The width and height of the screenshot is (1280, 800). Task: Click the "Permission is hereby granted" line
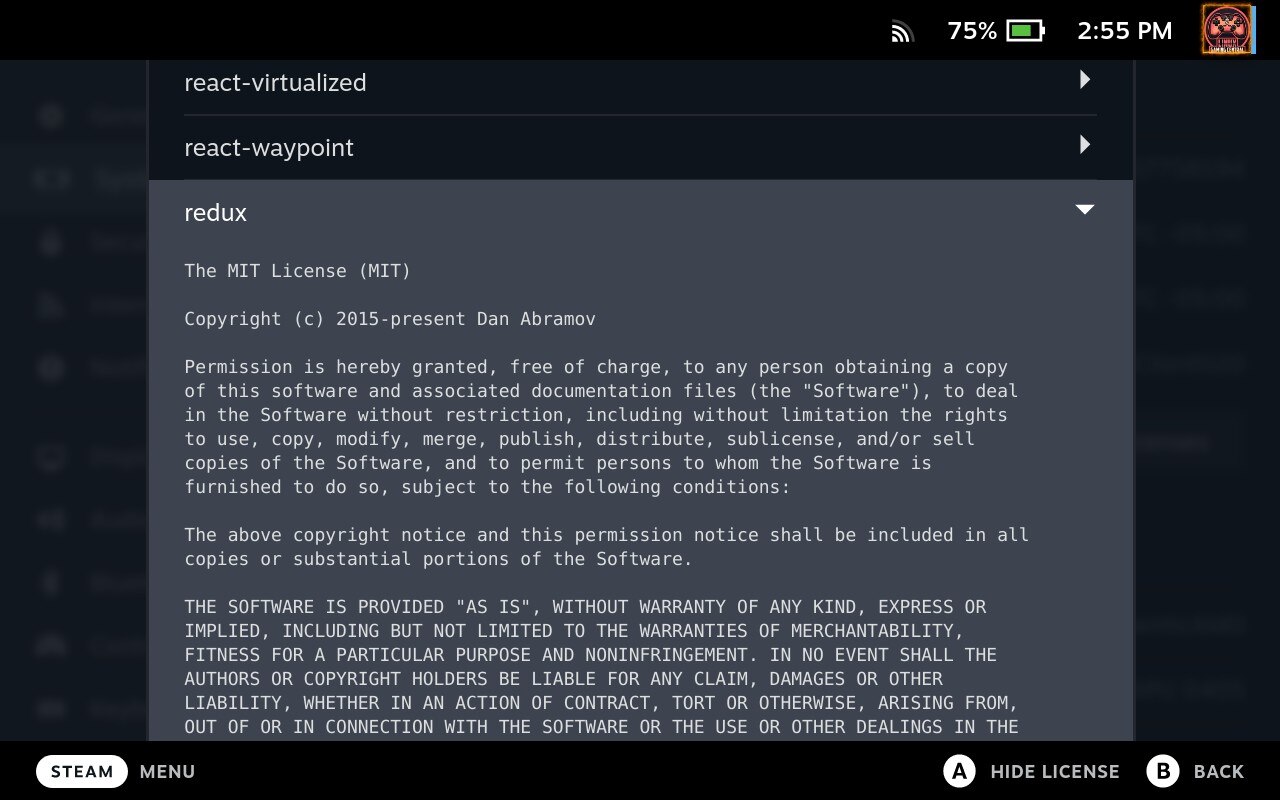(x=596, y=367)
